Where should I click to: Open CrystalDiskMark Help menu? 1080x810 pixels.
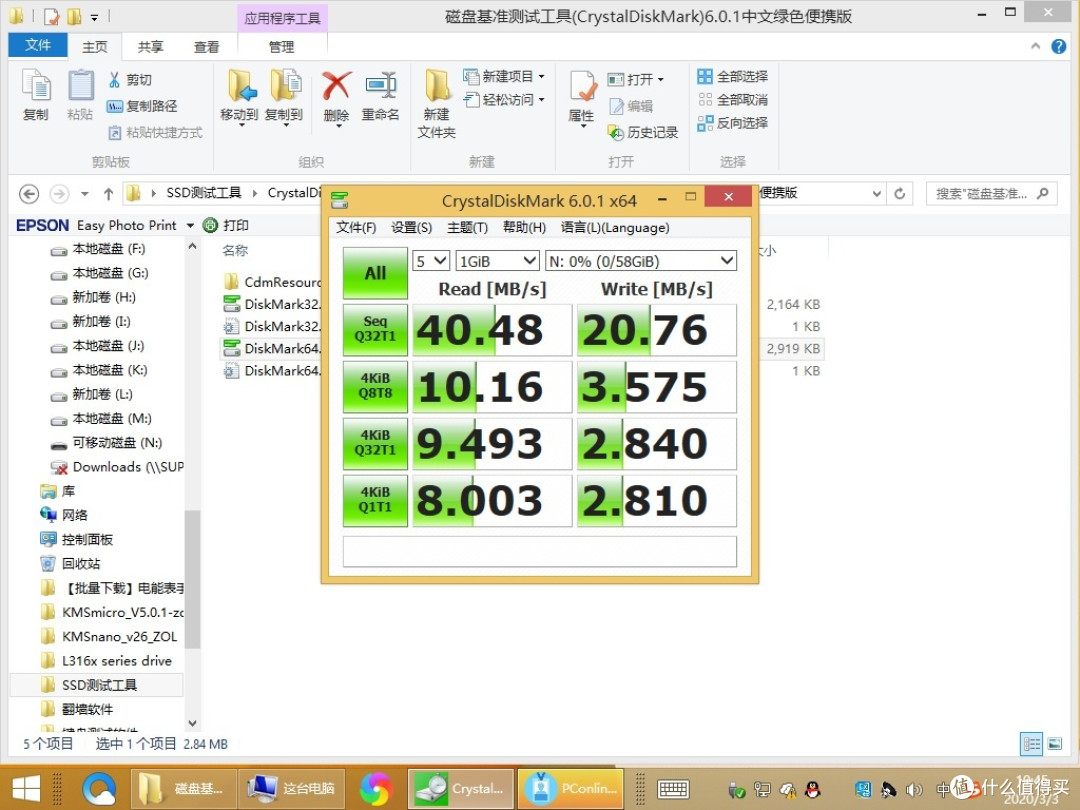524,227
